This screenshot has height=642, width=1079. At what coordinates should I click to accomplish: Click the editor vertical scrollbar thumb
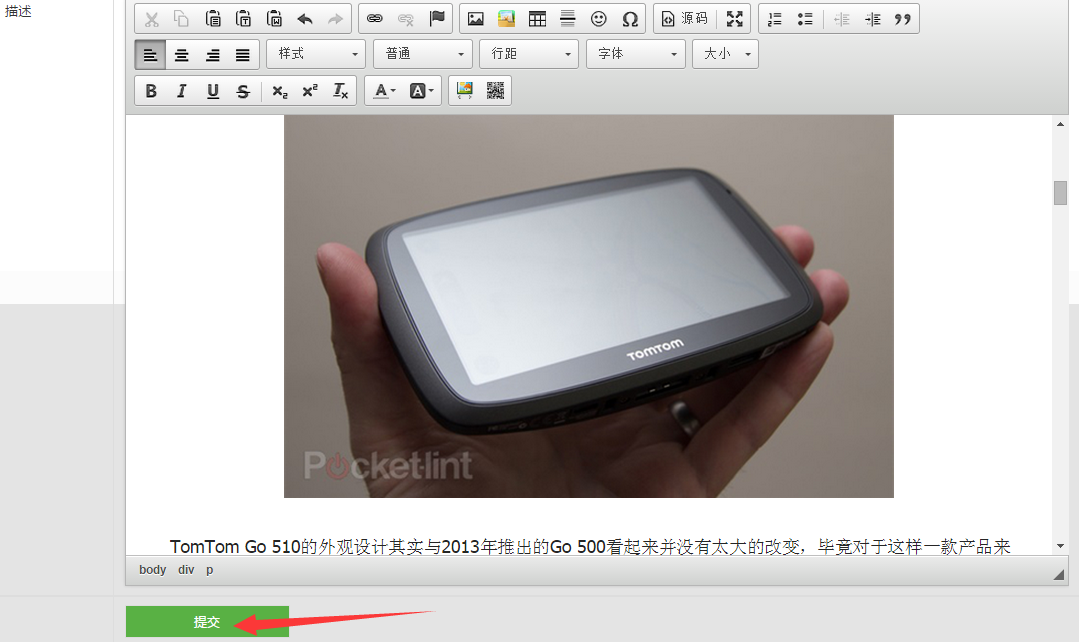tap(1060, 193)
